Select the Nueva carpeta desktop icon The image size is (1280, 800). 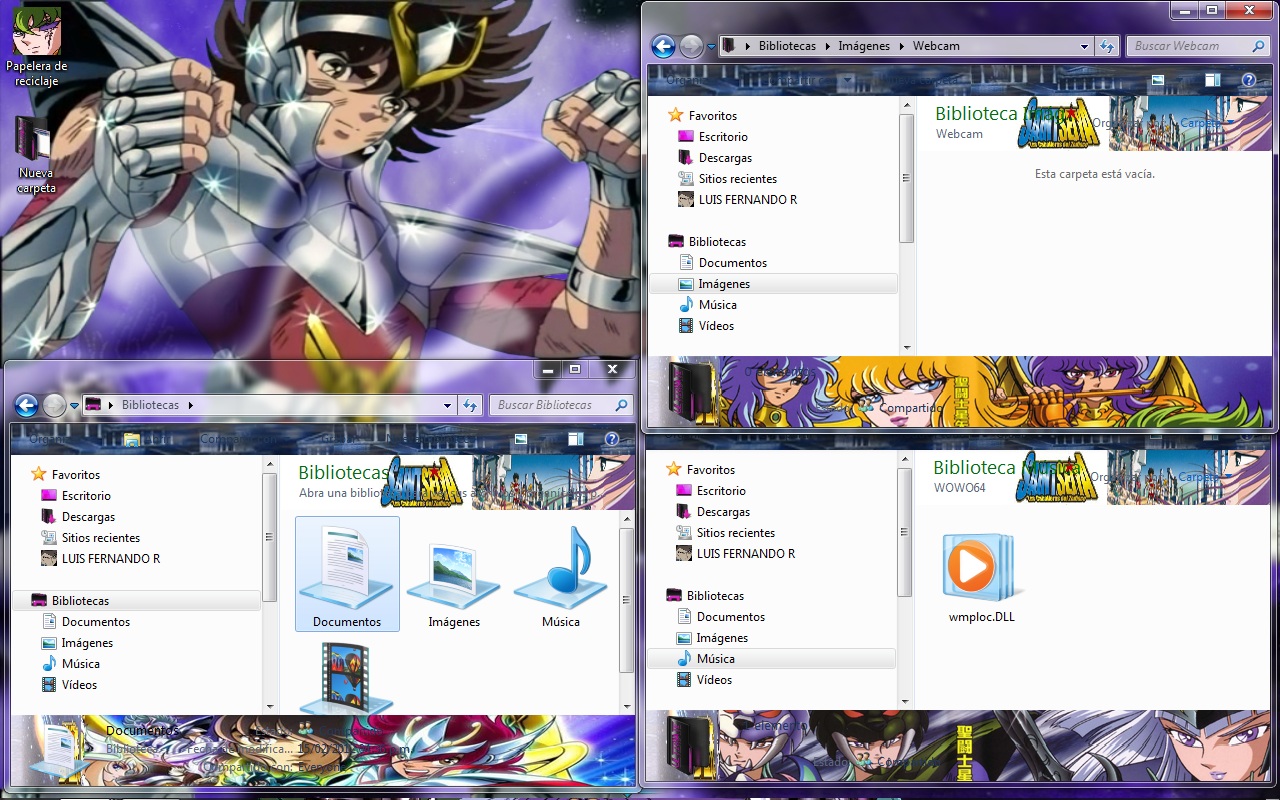pyautogui.click(x=36, y=154)
